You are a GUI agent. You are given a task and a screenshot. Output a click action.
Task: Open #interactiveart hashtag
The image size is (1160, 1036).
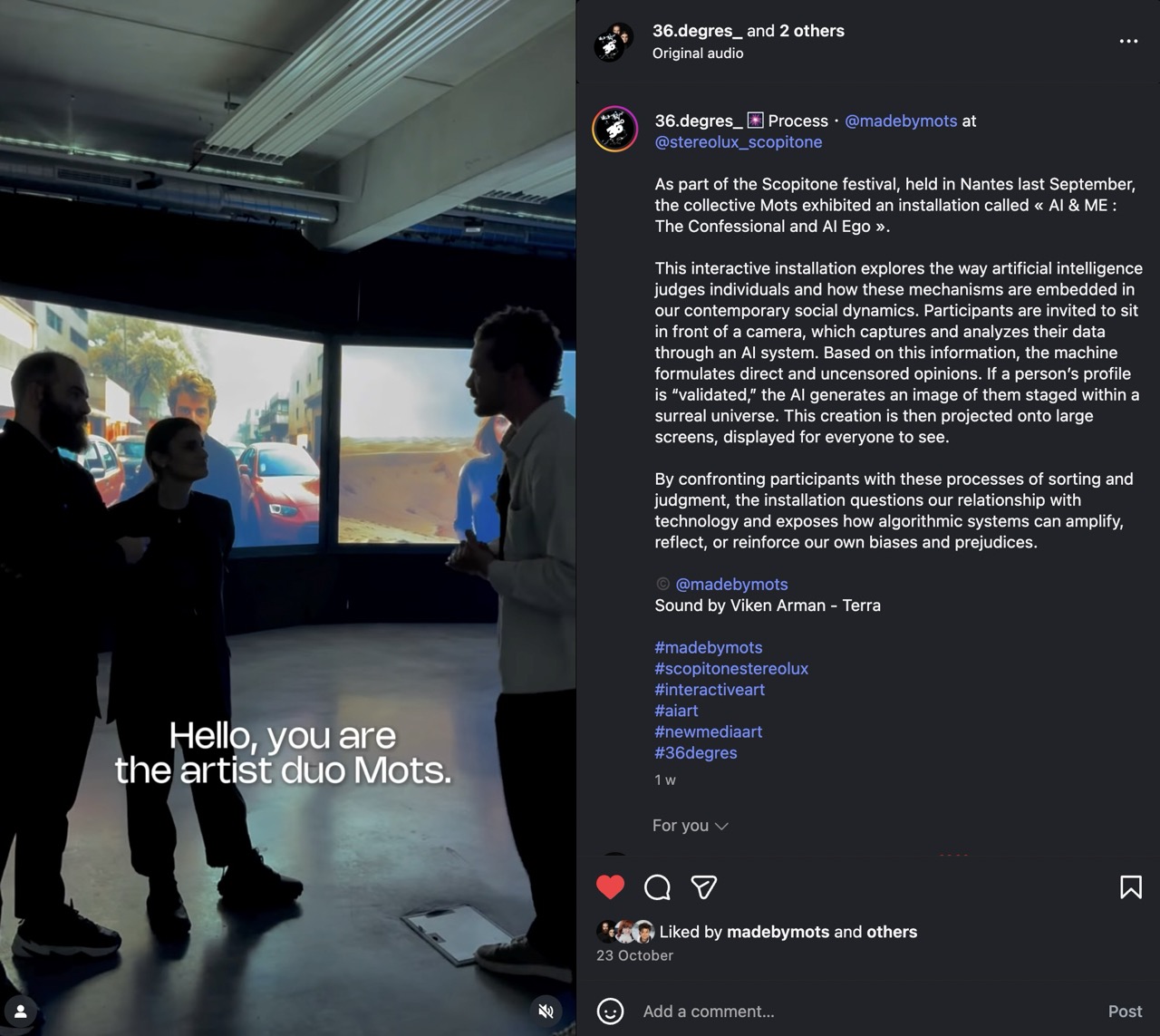coord(710,690)
